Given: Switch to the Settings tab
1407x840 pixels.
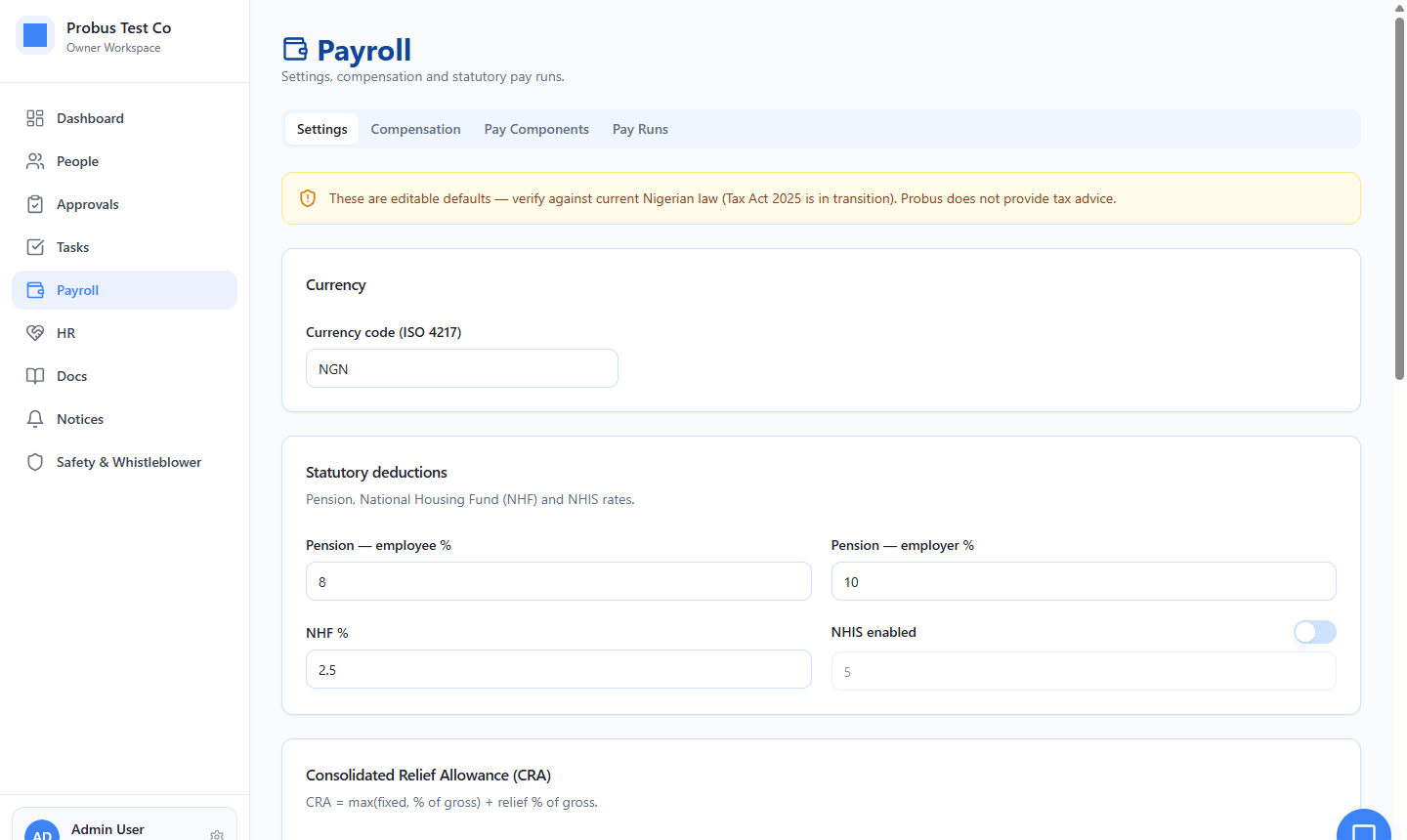Looking at the screenshot, I should [x=321, y=129].
